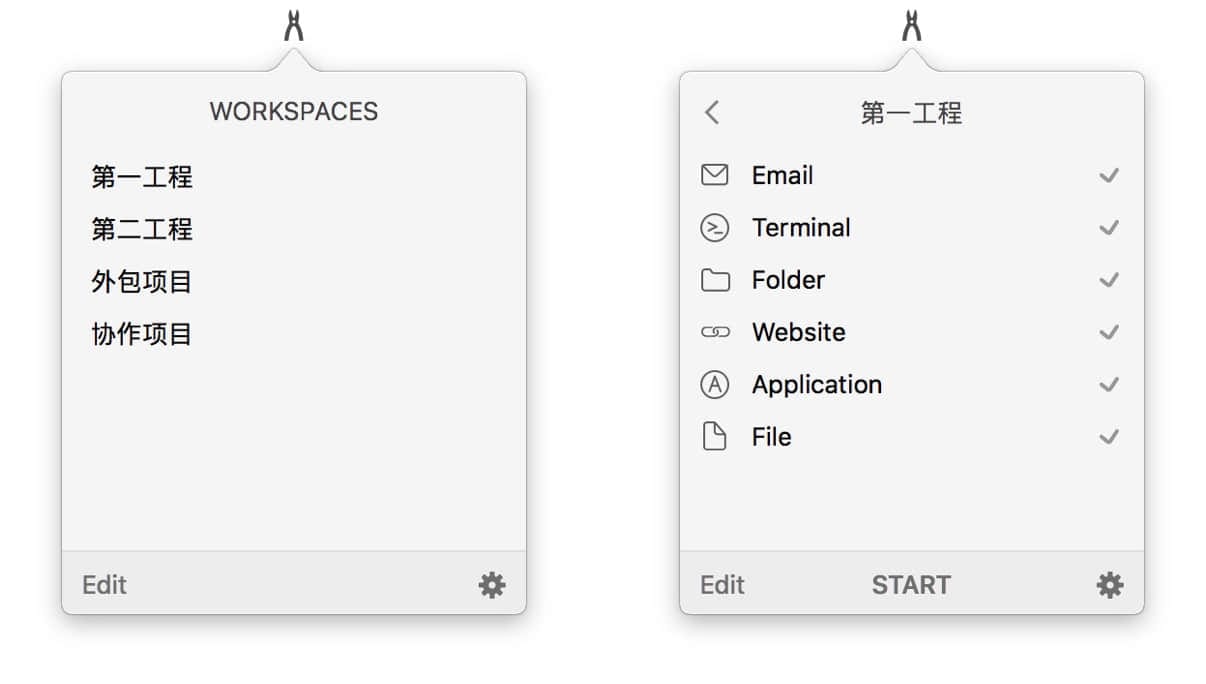Select the 外包项目 workspace
The width and height of the screenshot is (1206, 684).
pyautogui.click(x=142, y=282)
